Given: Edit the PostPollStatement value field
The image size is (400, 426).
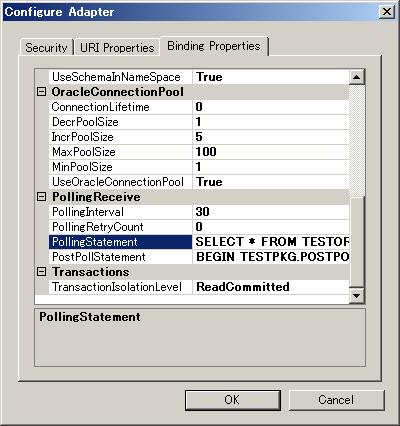Looking at the screenshot, I should [271, 257].
